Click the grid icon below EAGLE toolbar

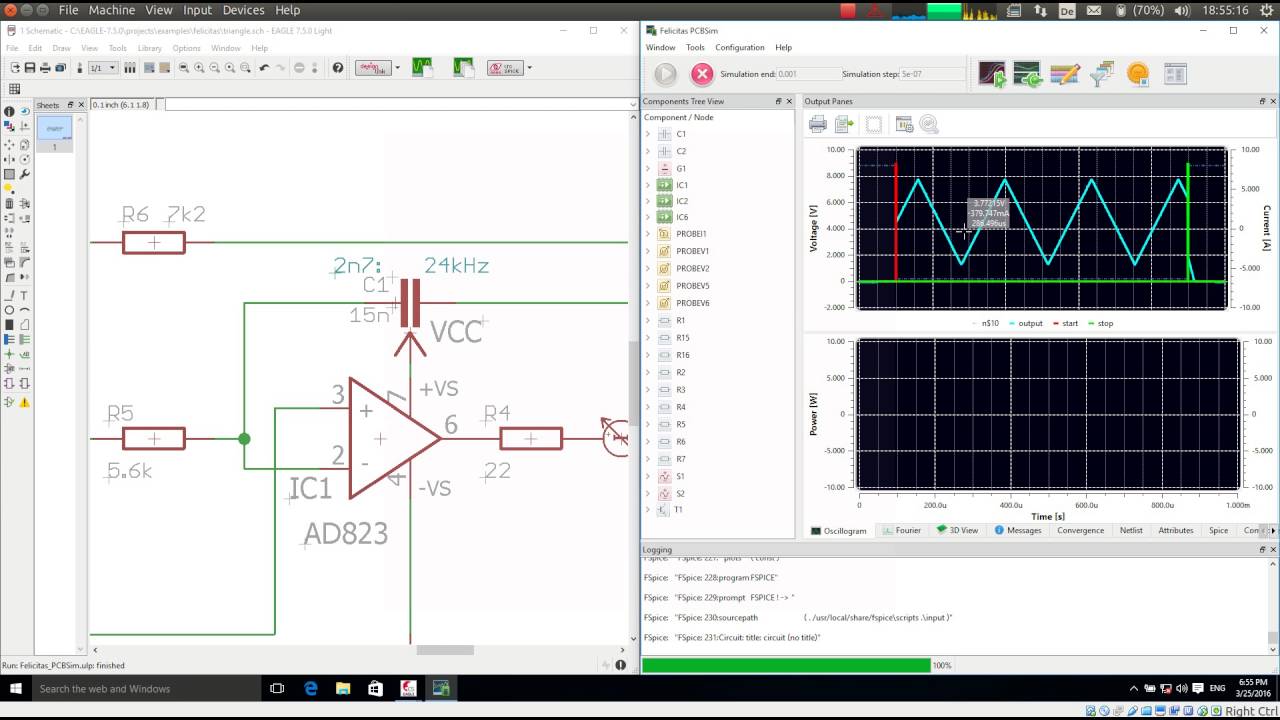click(14, 89)
